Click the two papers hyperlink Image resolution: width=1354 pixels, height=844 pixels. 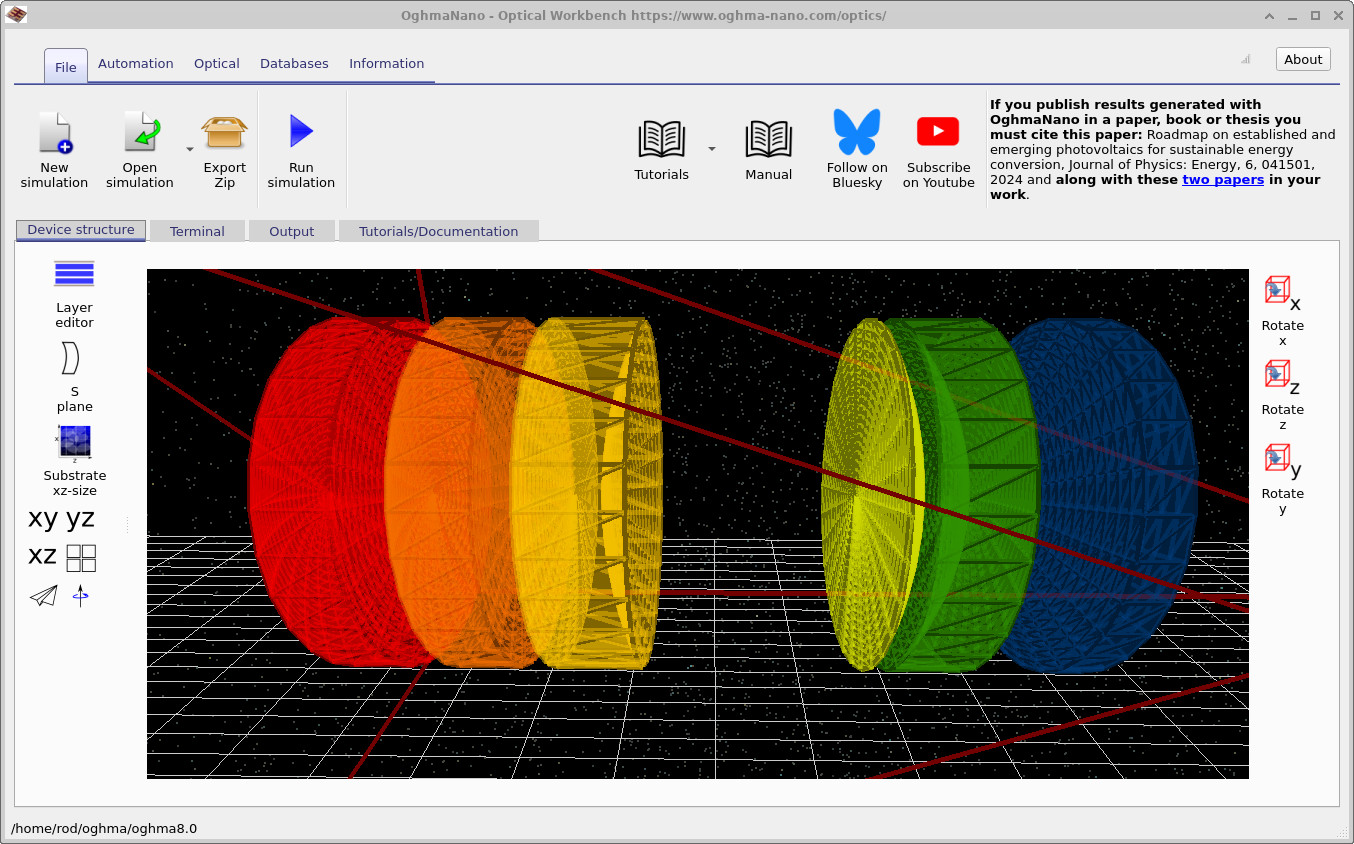pyautogui.click(x=1223, y=179)
